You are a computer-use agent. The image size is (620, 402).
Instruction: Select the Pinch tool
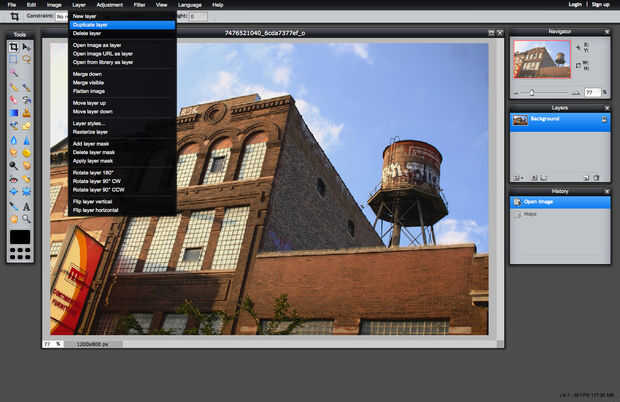(x=26, y=192)
